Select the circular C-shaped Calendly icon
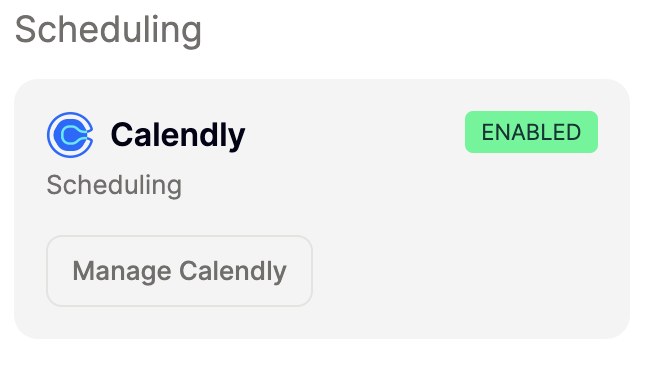 point(70,135)
